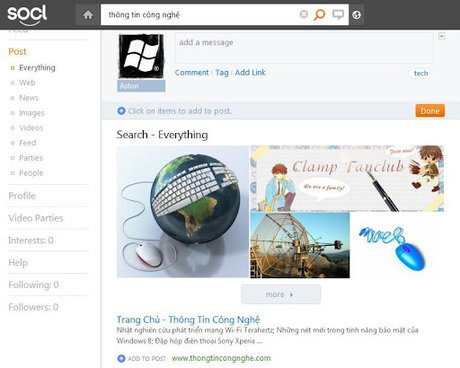Select the Web filter option

point(27,83)
